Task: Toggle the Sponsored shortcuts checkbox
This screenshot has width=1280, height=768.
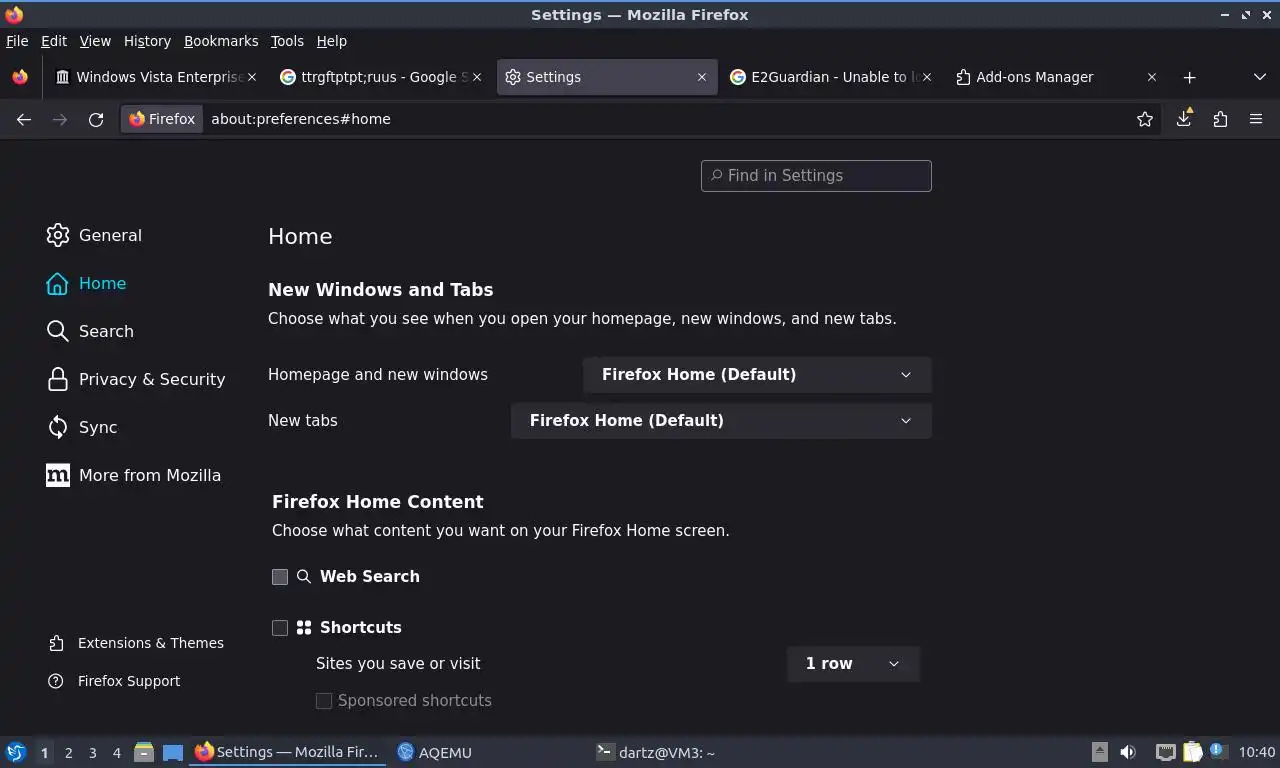Action: point(324,701)
